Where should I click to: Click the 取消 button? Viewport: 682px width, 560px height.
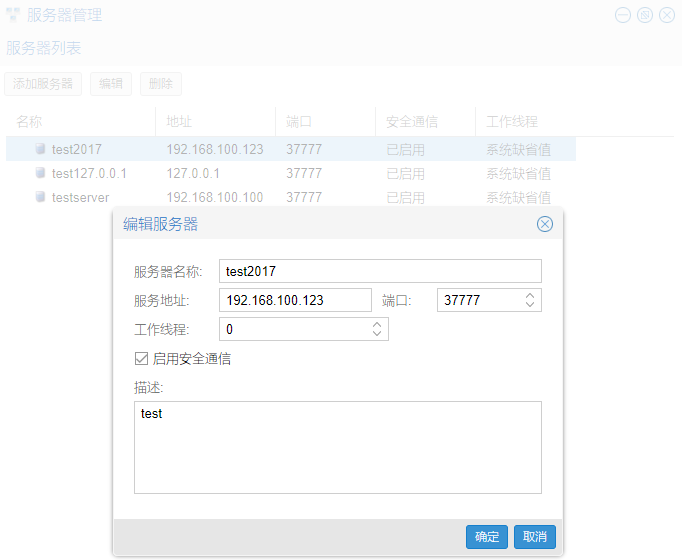(x=535, y=537)
